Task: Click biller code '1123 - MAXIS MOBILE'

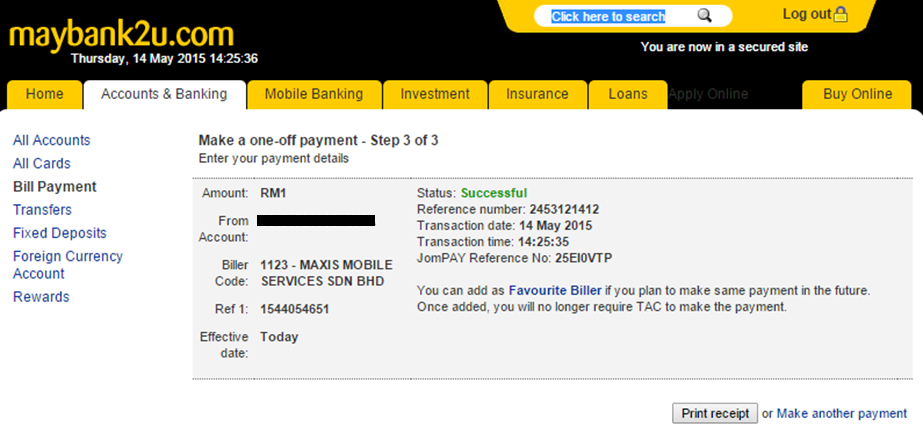Action: [326, 265]
